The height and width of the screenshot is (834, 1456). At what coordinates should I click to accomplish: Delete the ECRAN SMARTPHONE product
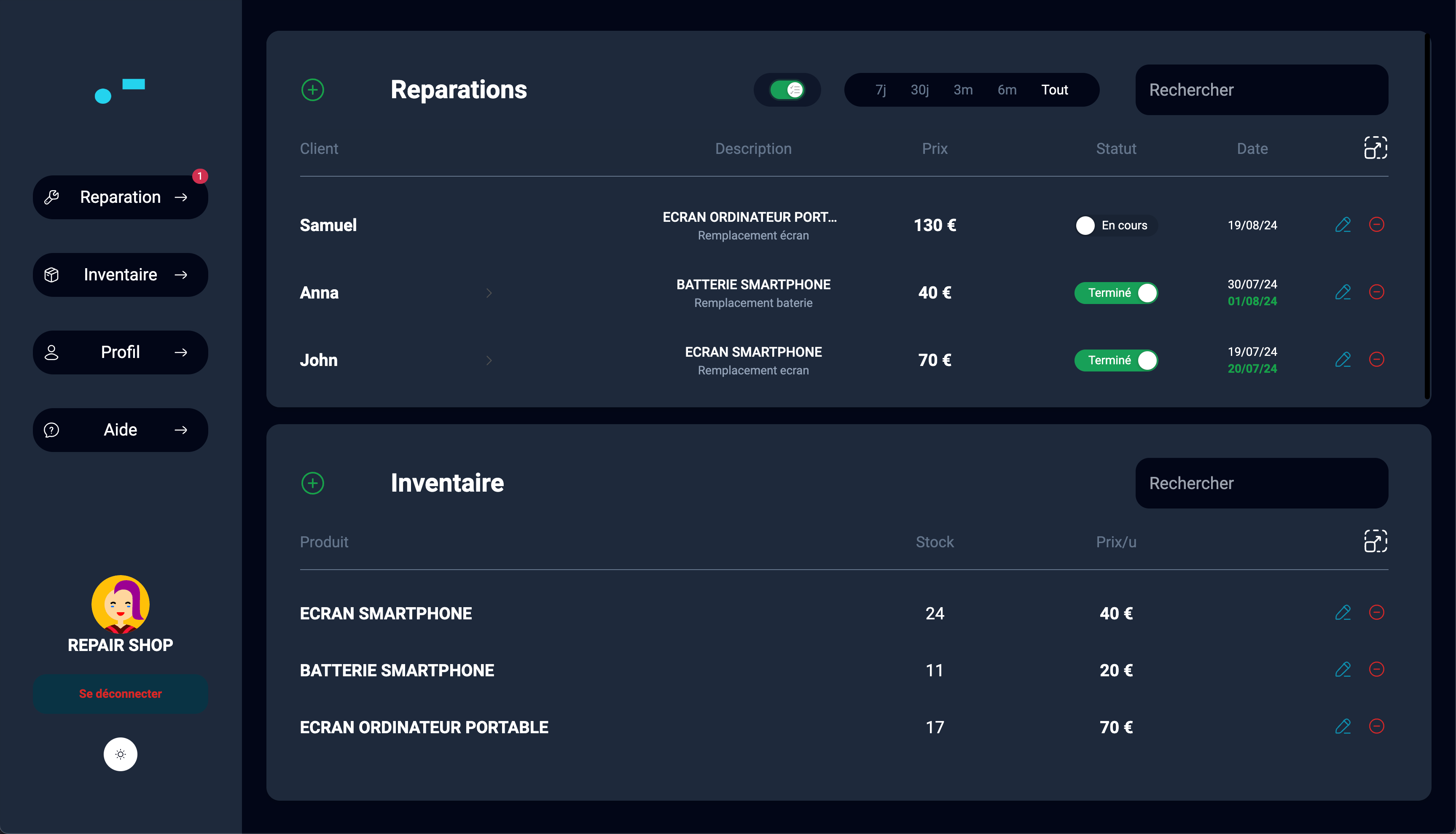[1376, 613]
